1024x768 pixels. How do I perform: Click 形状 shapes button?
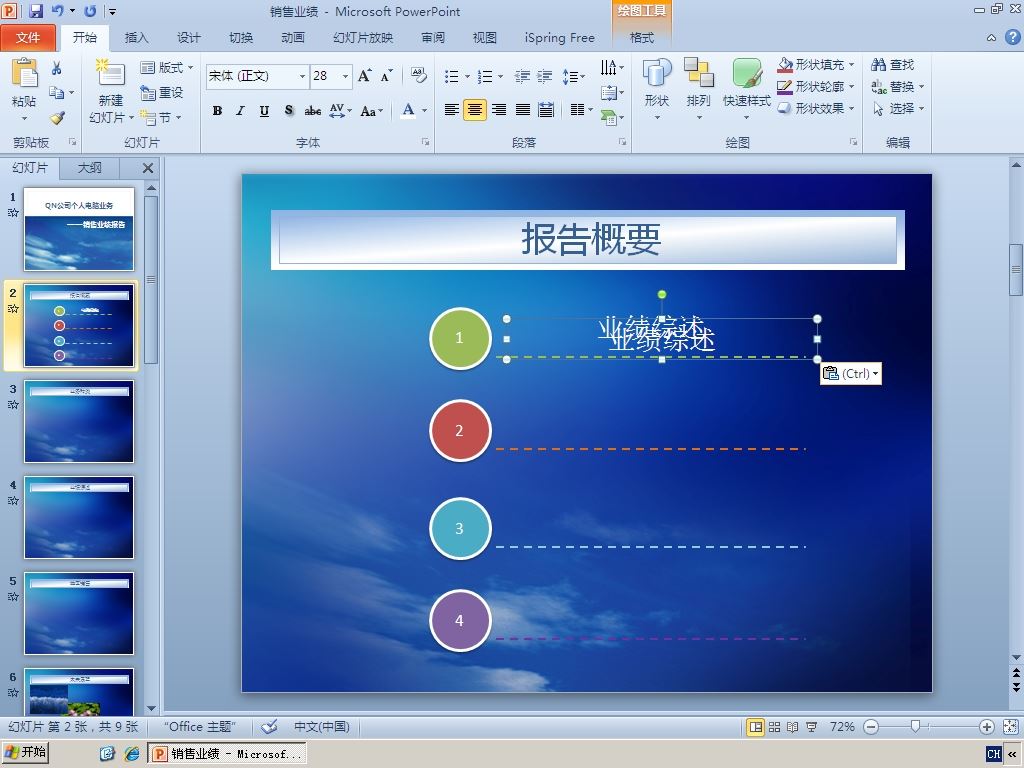657,88
